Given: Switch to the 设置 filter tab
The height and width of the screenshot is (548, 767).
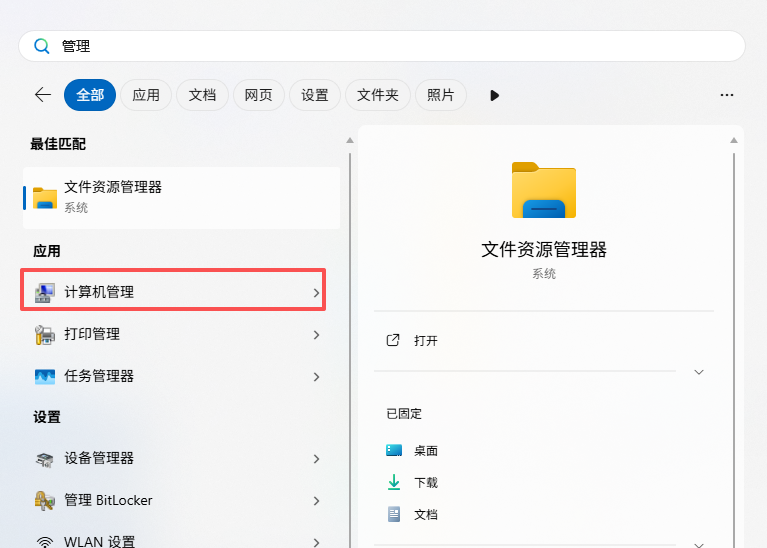Looking at the screenshot, I should (315, 95).
